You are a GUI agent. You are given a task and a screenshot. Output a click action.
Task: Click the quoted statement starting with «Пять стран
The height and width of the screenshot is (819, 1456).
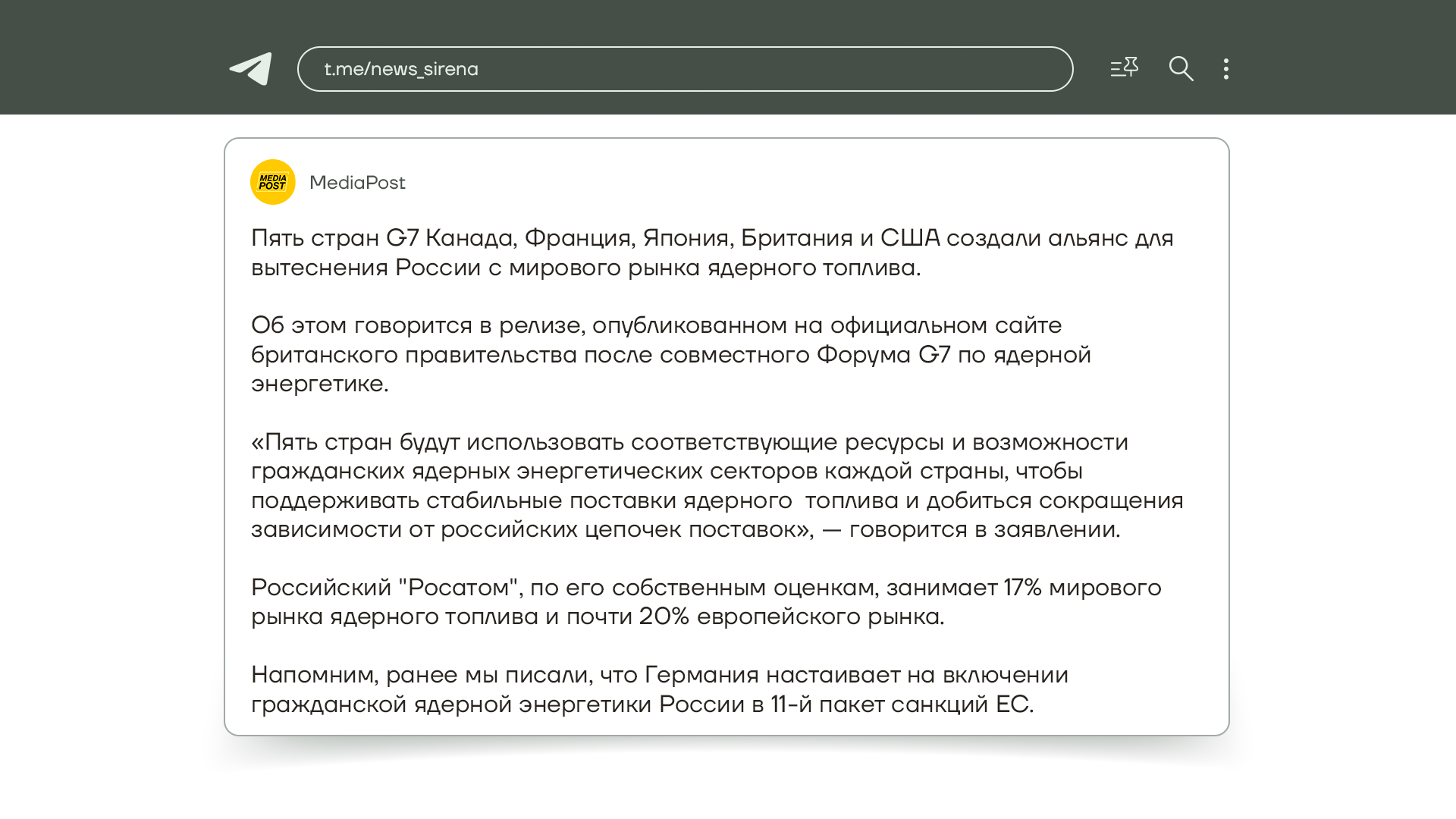click(x=716, y=485)
